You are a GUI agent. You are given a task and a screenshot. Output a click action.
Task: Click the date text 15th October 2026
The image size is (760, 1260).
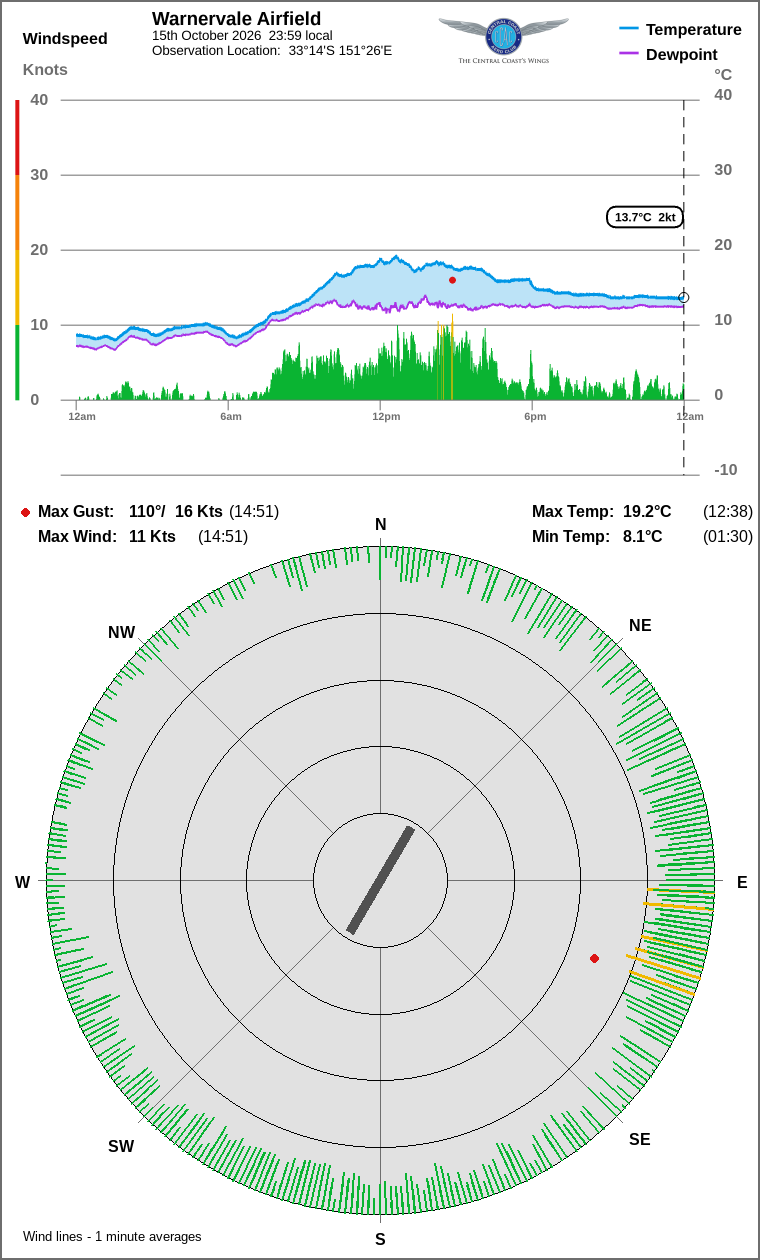pos(207,35)
